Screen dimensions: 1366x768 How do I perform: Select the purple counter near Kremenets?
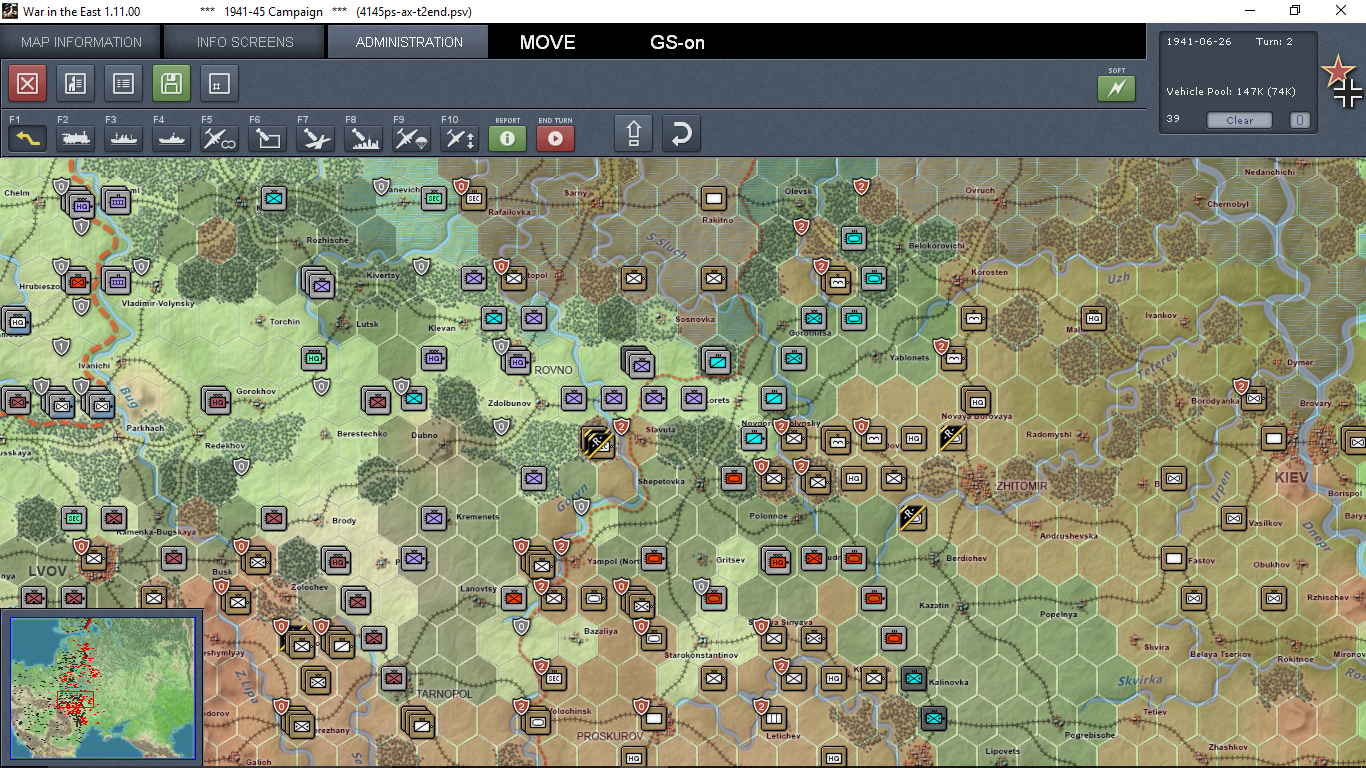click(x=433, y=518)
